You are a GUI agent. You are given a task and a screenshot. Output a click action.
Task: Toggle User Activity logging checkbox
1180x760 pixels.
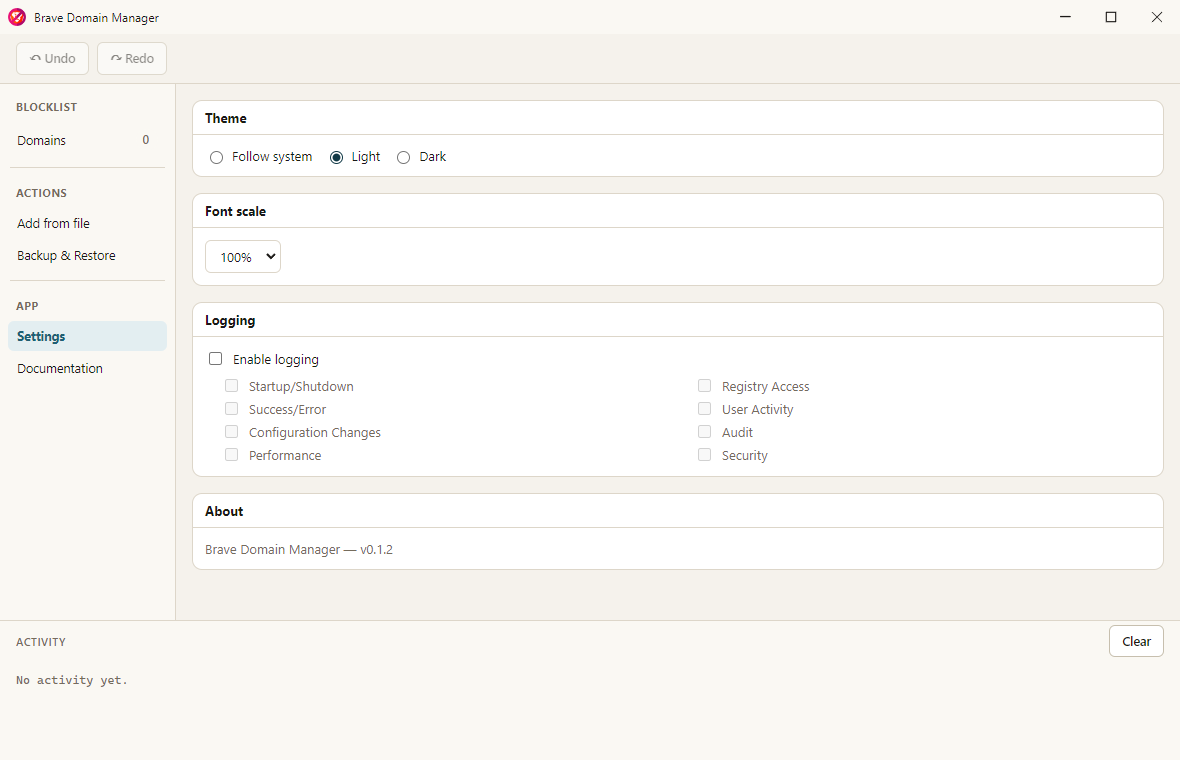click(704, 409)
